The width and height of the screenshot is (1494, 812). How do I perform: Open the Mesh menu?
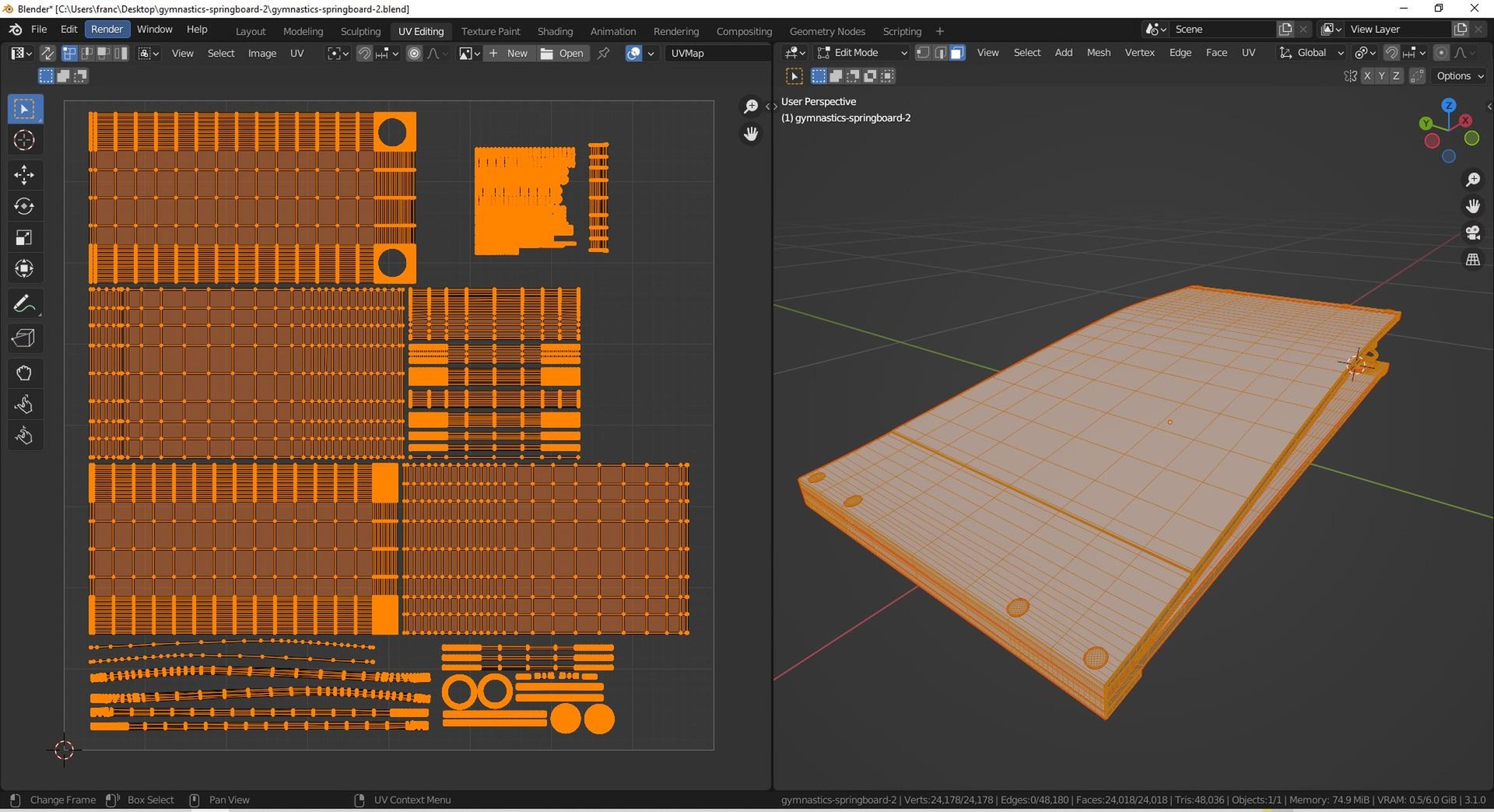(x=1098, y=52)
